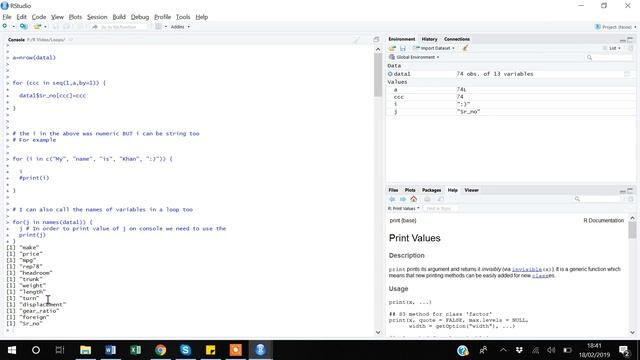The width and height of the screenshot is (640, 360).
Task: Open the Global Environment dropdown
Action: [414, 57]
